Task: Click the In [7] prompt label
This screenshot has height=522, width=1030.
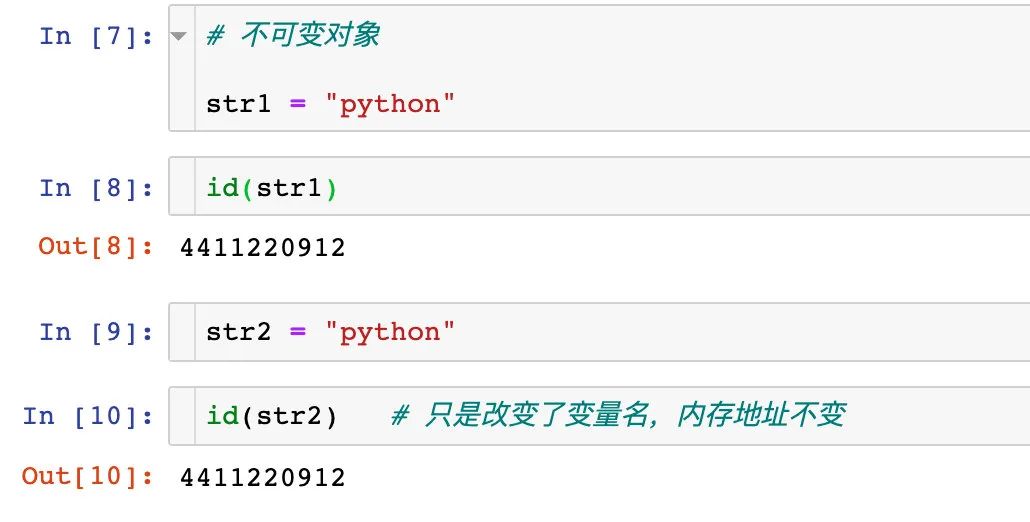Action: click(x=97, y=36)
